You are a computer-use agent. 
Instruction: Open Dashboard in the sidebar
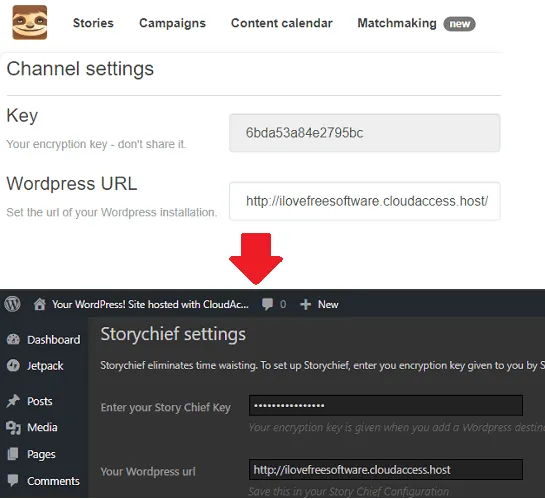54,340
